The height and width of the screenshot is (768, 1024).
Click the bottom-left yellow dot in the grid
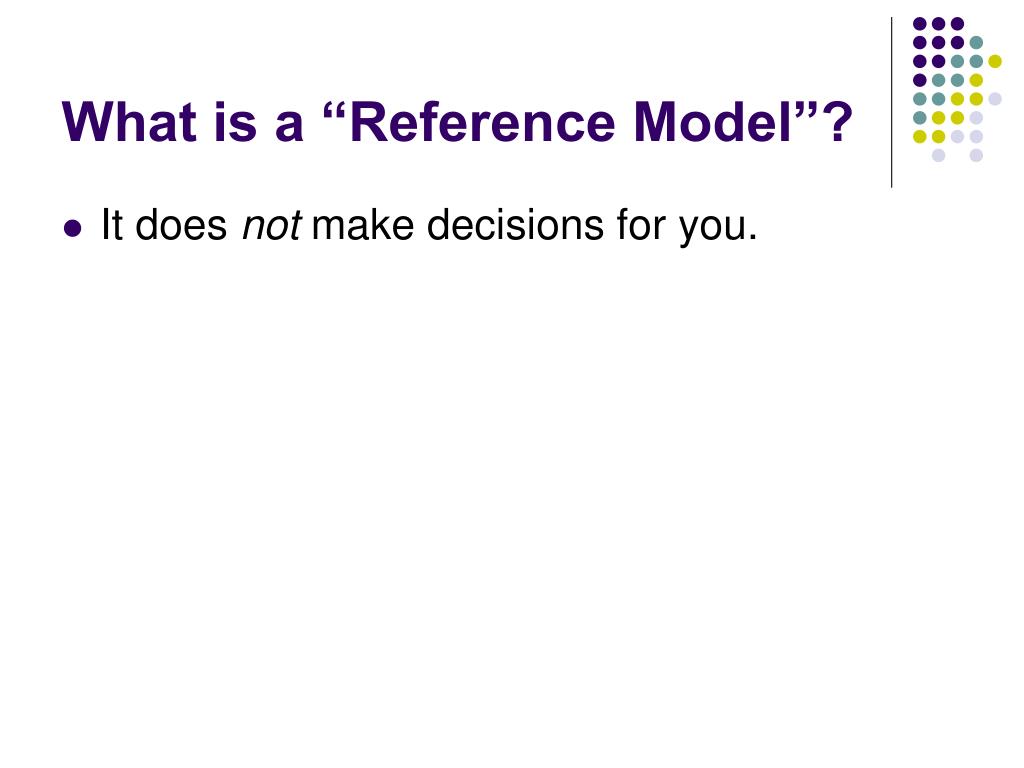(x=920, y=136)
